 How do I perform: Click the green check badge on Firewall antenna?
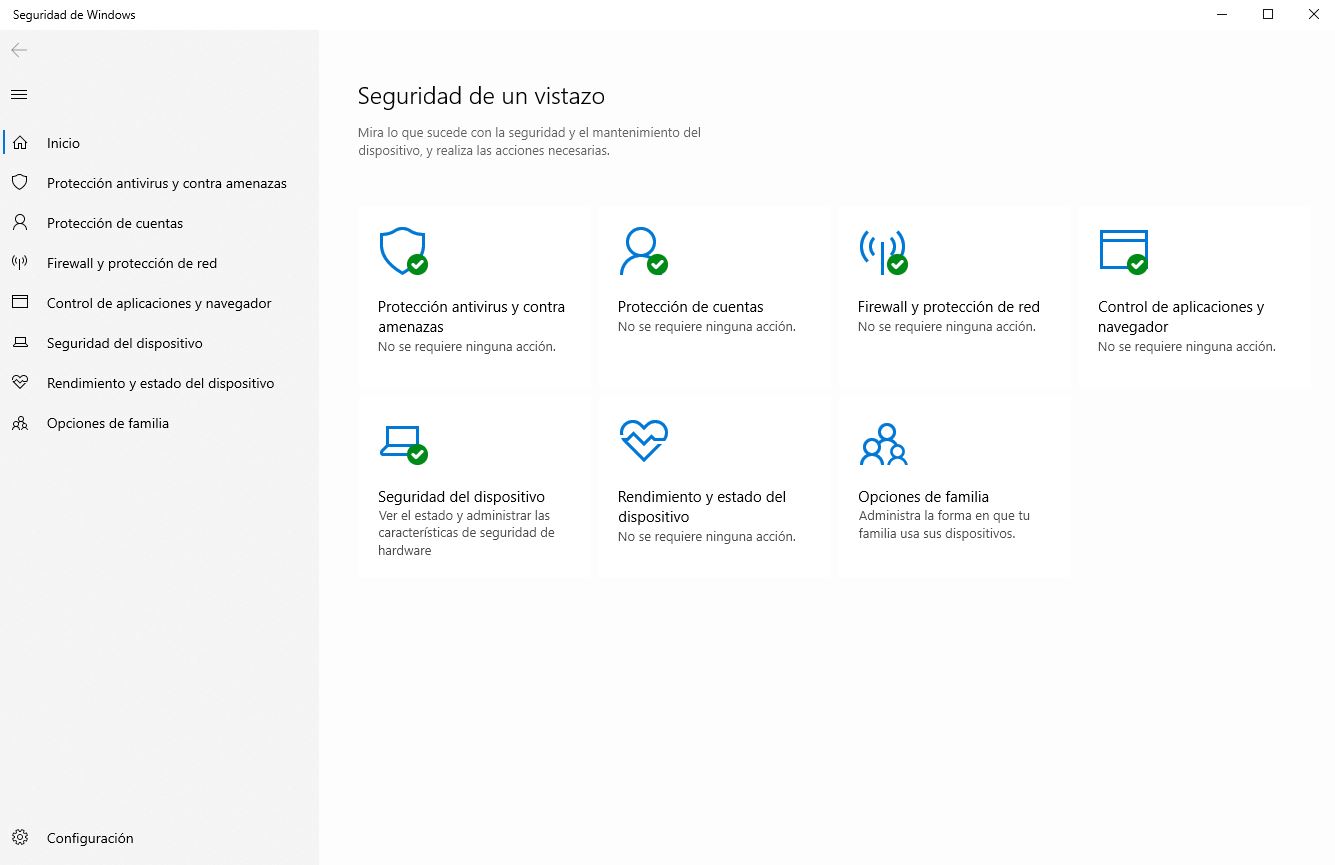[898, 264]
